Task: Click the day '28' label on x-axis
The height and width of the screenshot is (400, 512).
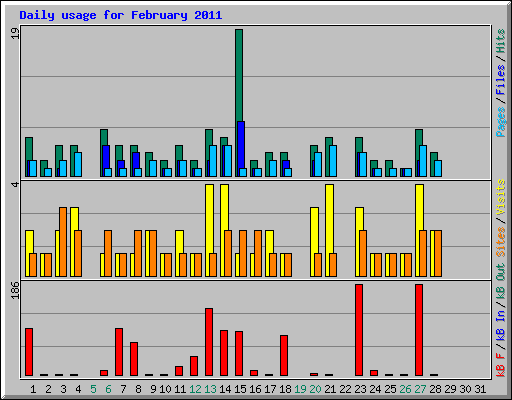Action: pos(435,389)
